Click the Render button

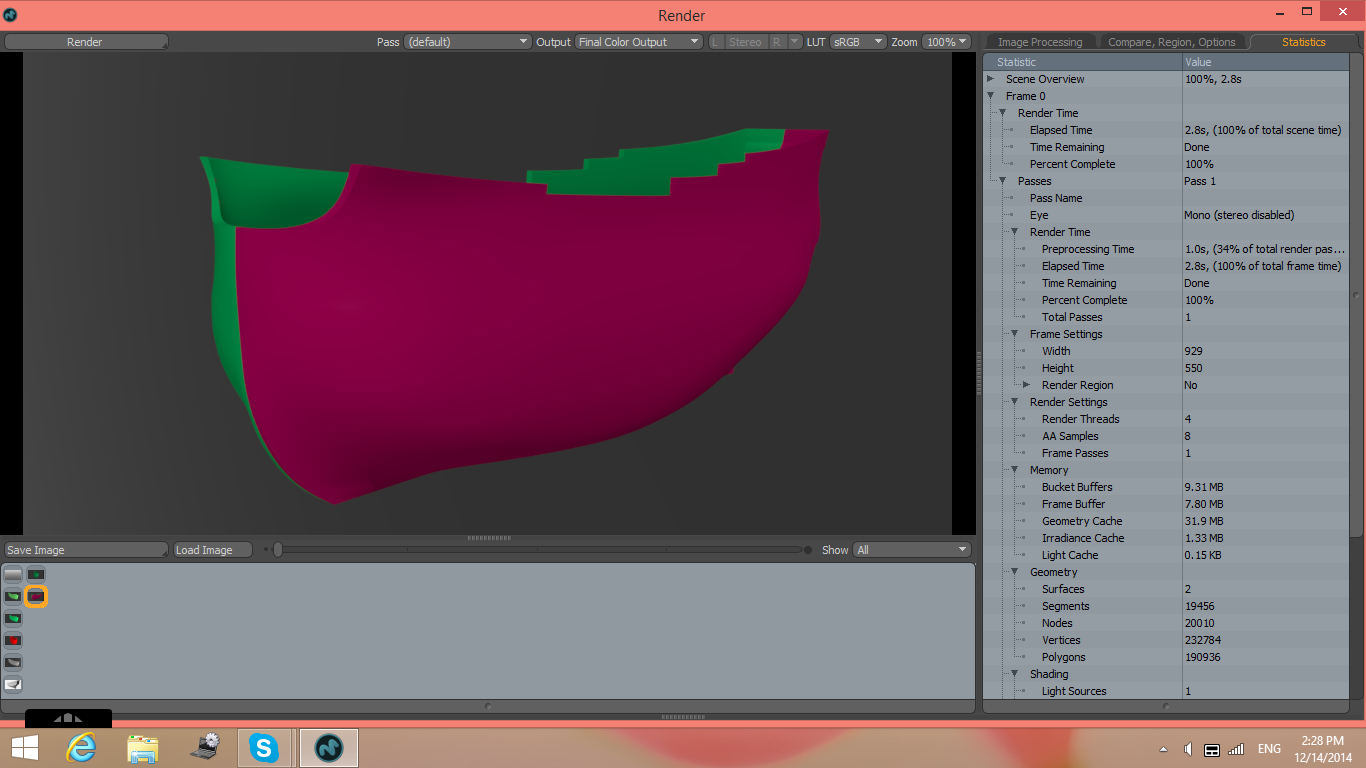(x=85, y=42)
